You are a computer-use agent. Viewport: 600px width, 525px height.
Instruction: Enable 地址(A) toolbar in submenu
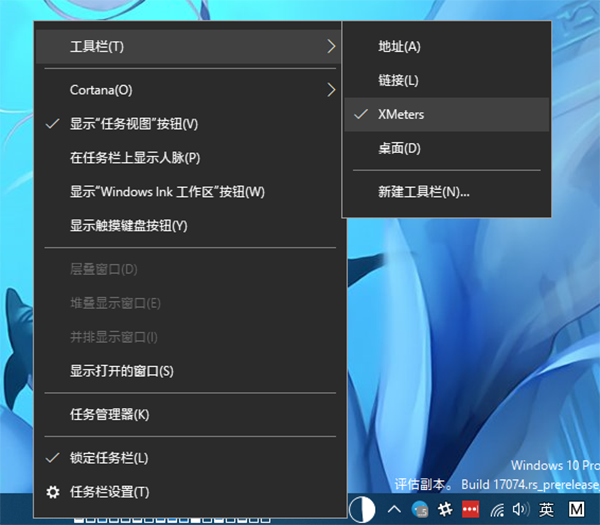point(399,46)
